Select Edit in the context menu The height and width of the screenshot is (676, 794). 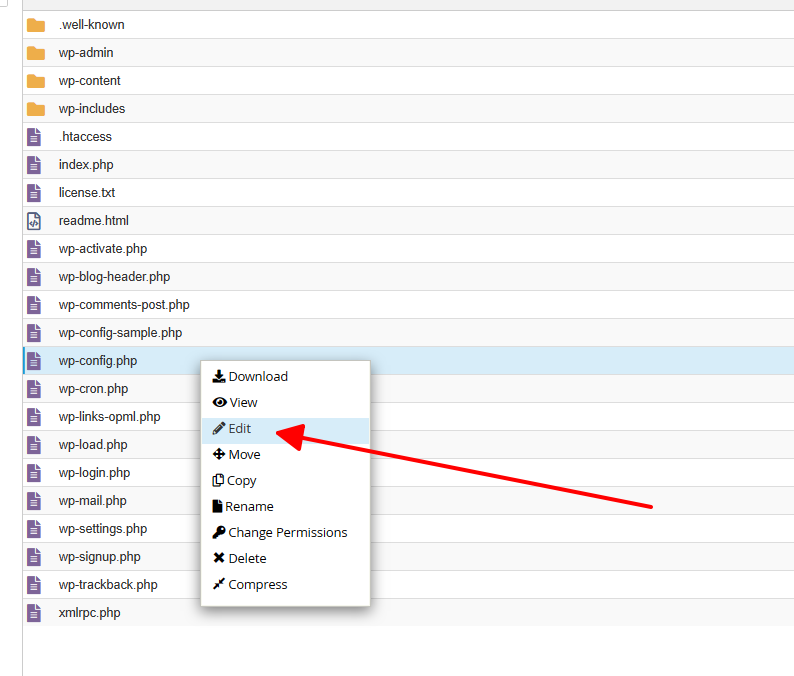click(x=285, y=428)
